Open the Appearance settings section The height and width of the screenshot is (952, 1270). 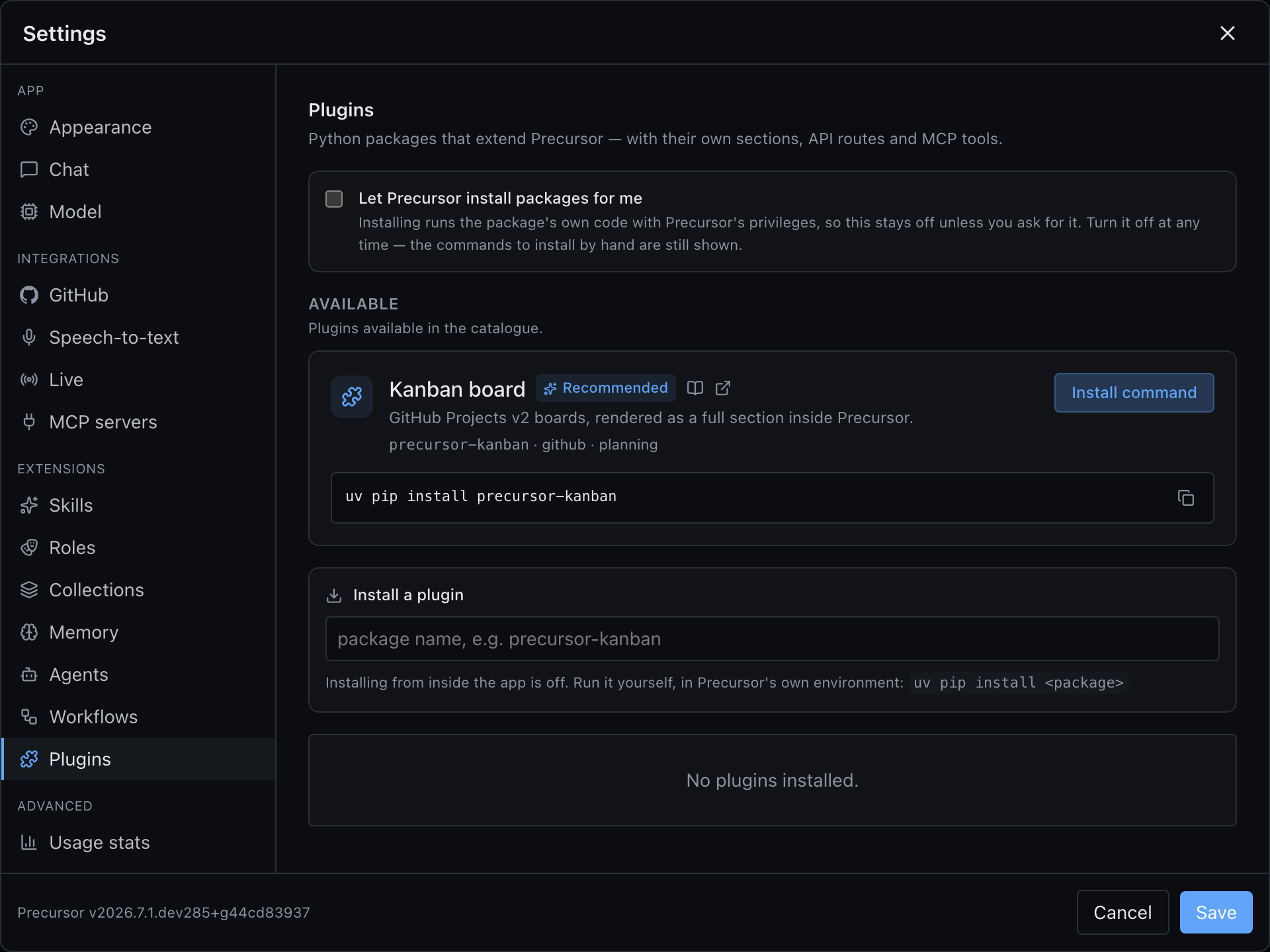138,127
